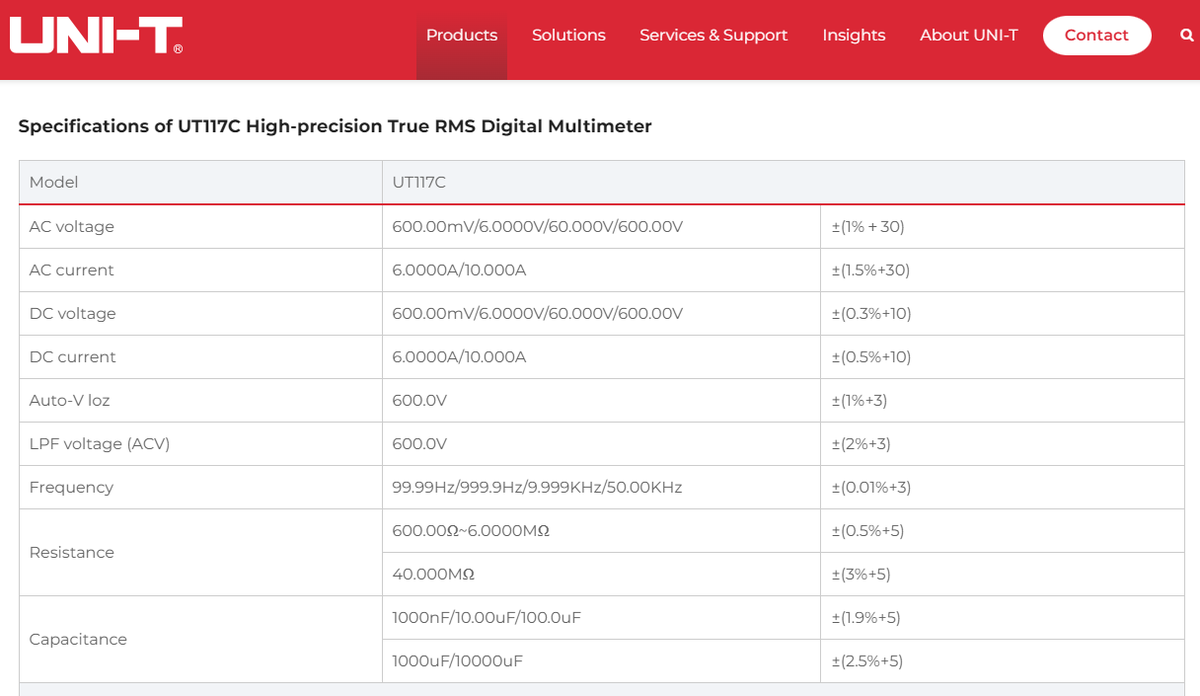Open the Insights menu
Viewport: 1200px width, 696px height.
coord(854,35)
